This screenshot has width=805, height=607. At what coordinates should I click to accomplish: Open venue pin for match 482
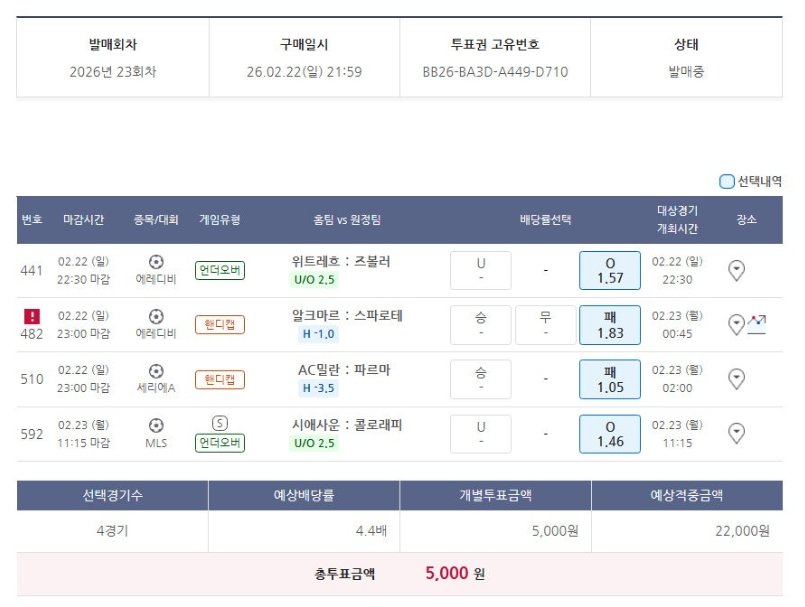click(x=736, y=324)
